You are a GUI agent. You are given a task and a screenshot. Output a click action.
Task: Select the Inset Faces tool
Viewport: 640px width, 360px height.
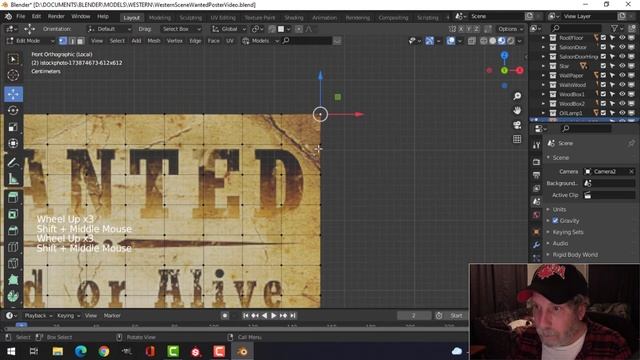coord(13,214)
